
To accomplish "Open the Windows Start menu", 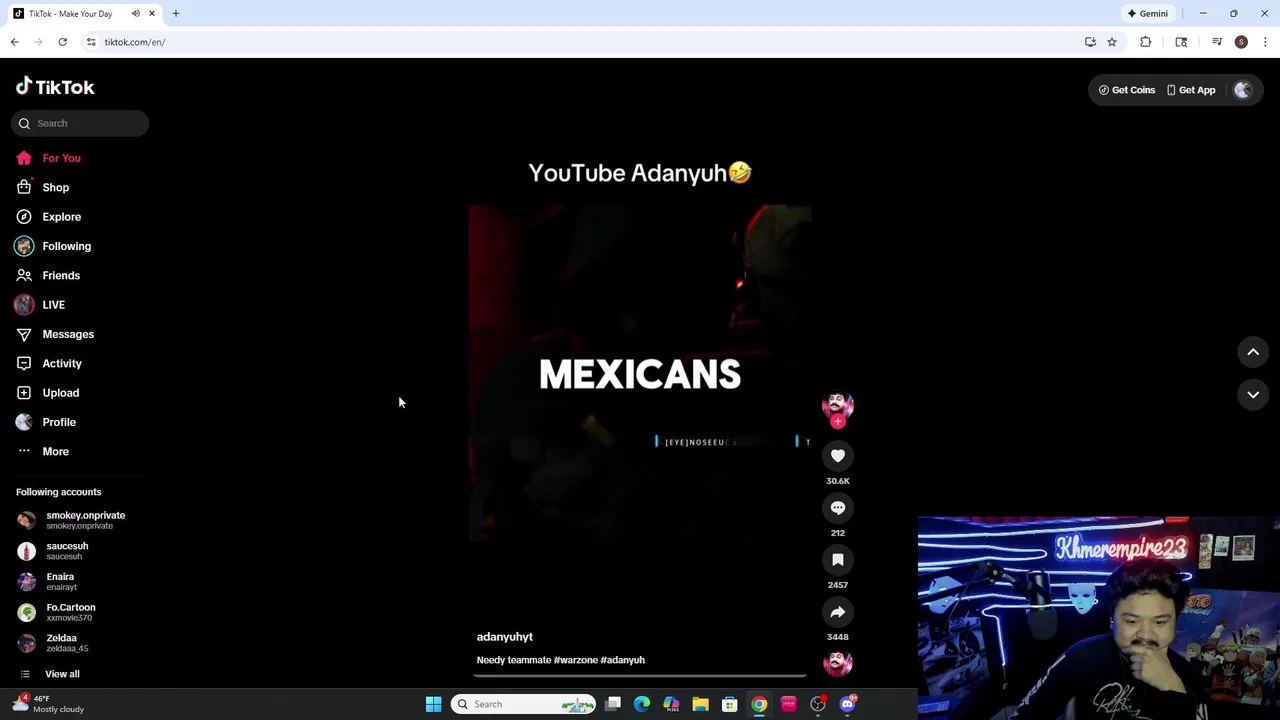I will (x=434, y=704).
